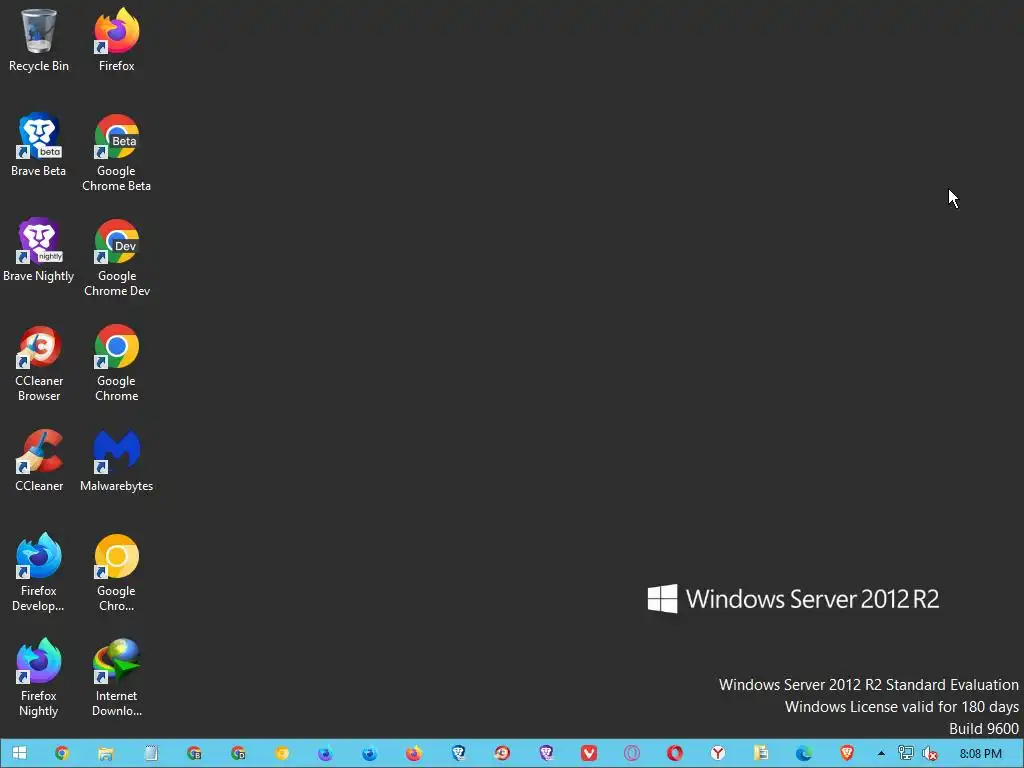The image size is (1024, 768).
Task: Select the Malwarebytes desktop shortcut
Action: point(117,460)
